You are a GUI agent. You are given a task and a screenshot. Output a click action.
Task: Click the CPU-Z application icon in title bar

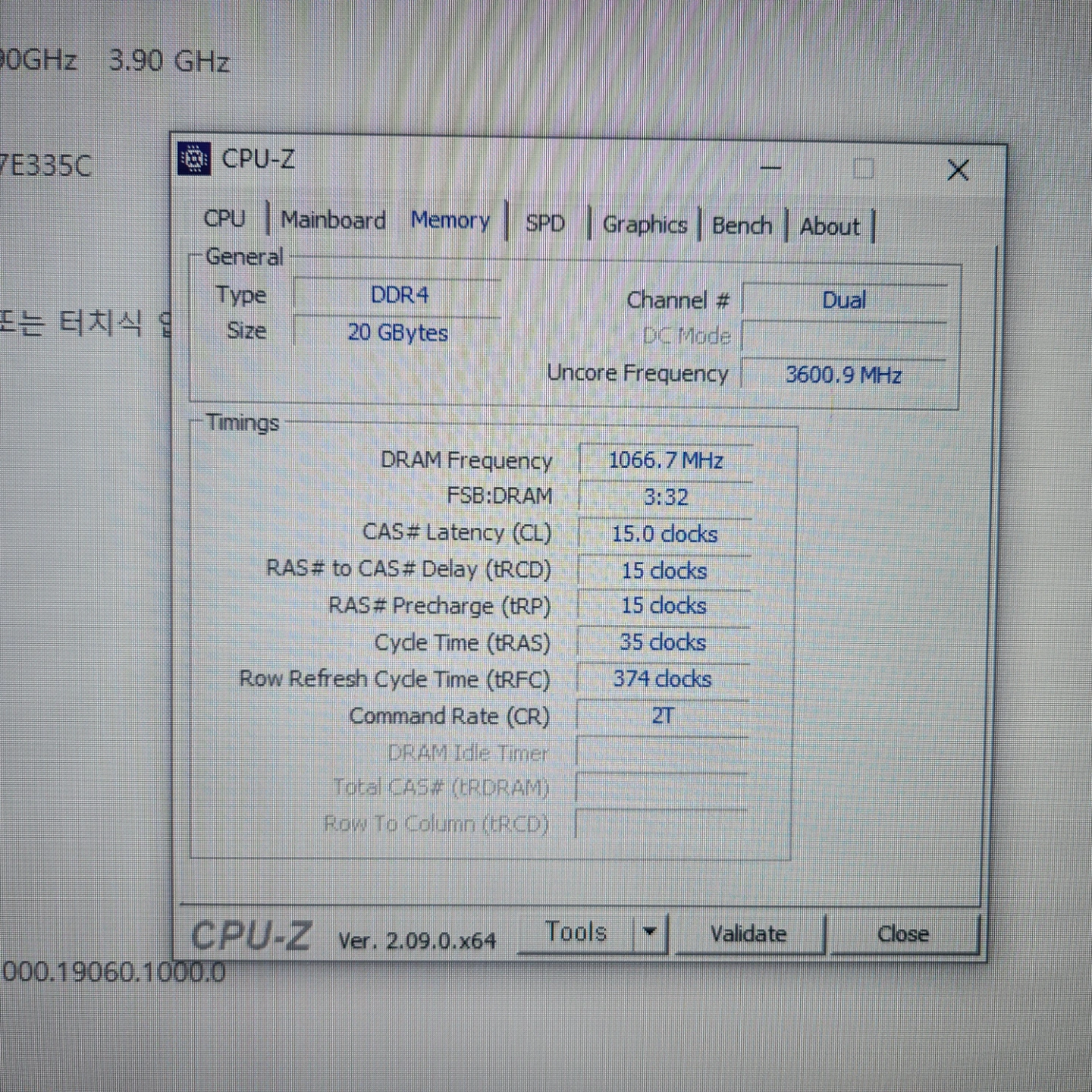click(x=194, y=158)
